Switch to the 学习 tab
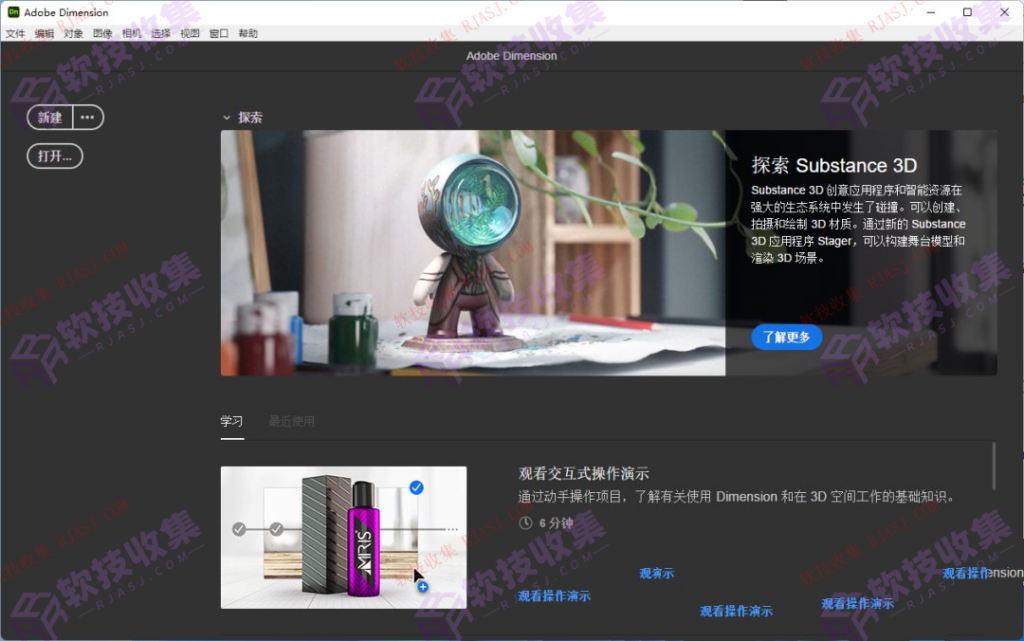Screen dimensions: 1024x641 coord(231,420)
